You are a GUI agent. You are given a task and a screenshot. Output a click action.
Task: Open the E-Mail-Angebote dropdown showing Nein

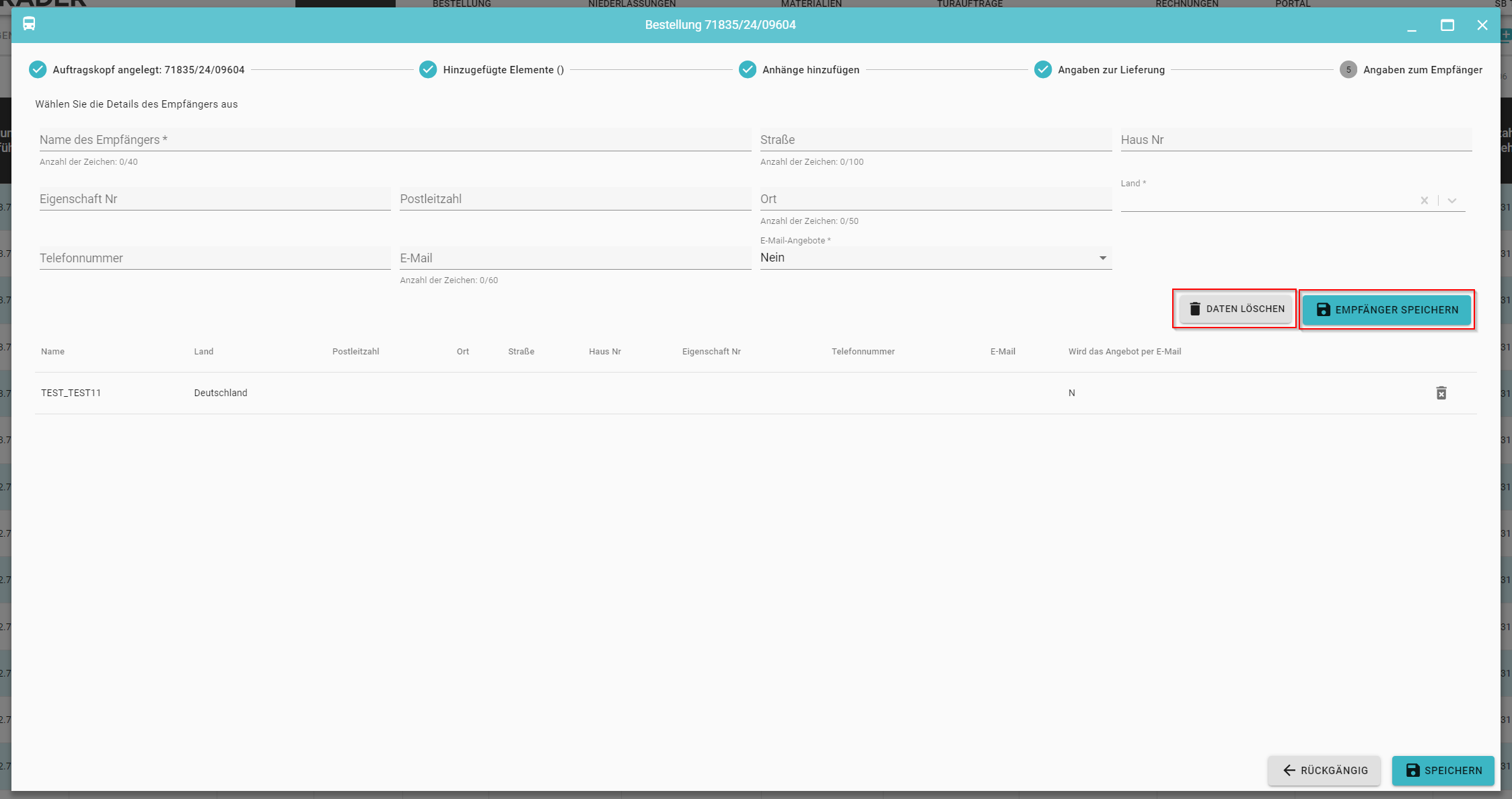tap(935, 258)
